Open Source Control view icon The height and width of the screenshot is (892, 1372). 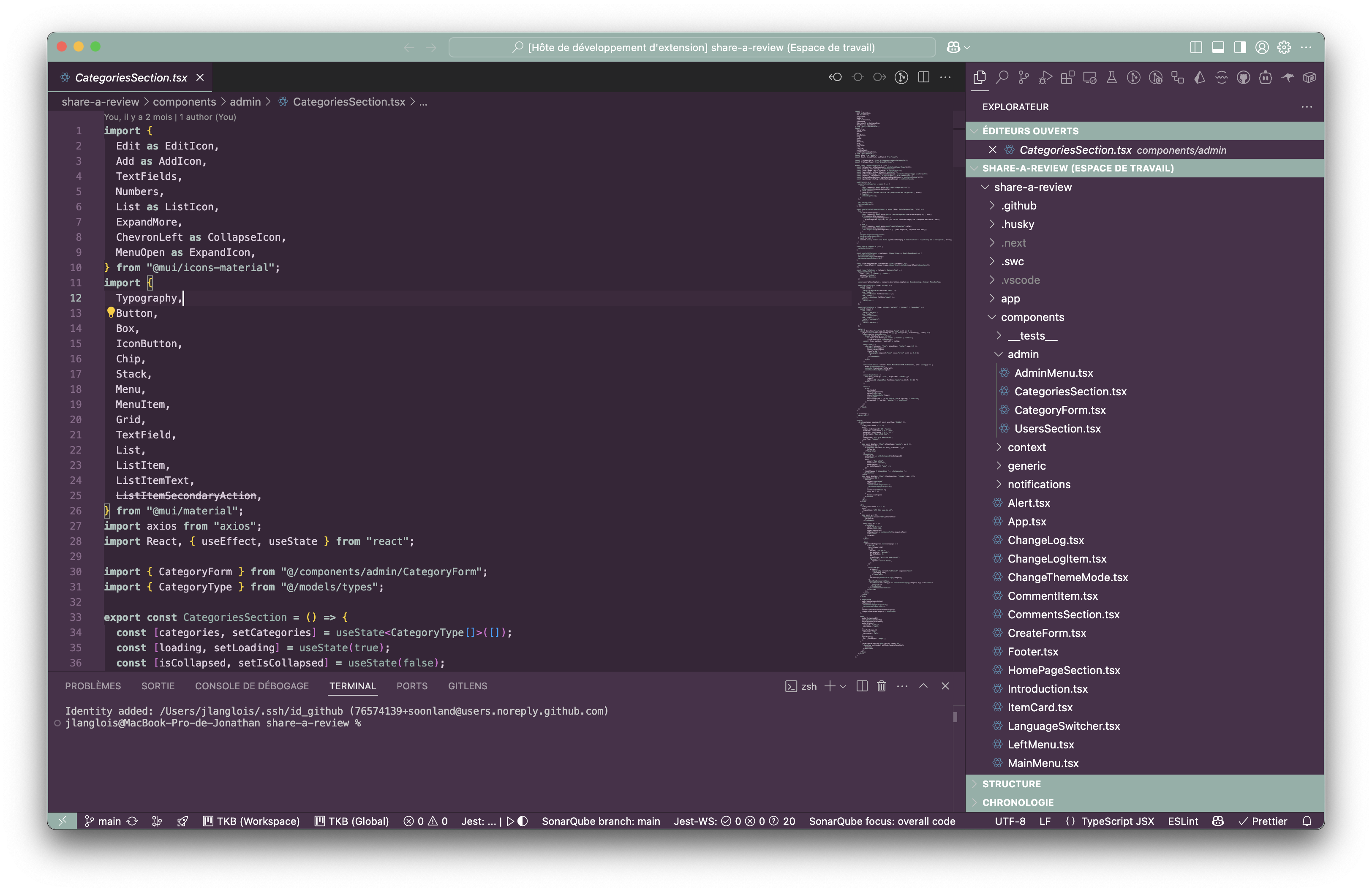coord(1024,77)
